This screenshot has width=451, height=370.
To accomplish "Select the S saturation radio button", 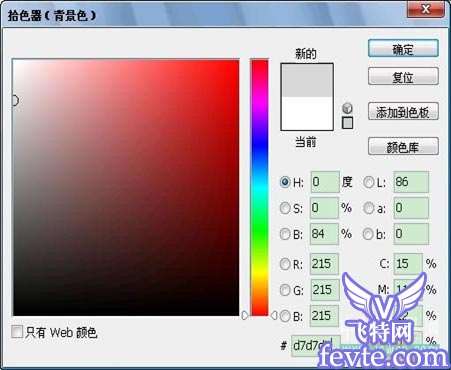I will [x=285, y=208].
